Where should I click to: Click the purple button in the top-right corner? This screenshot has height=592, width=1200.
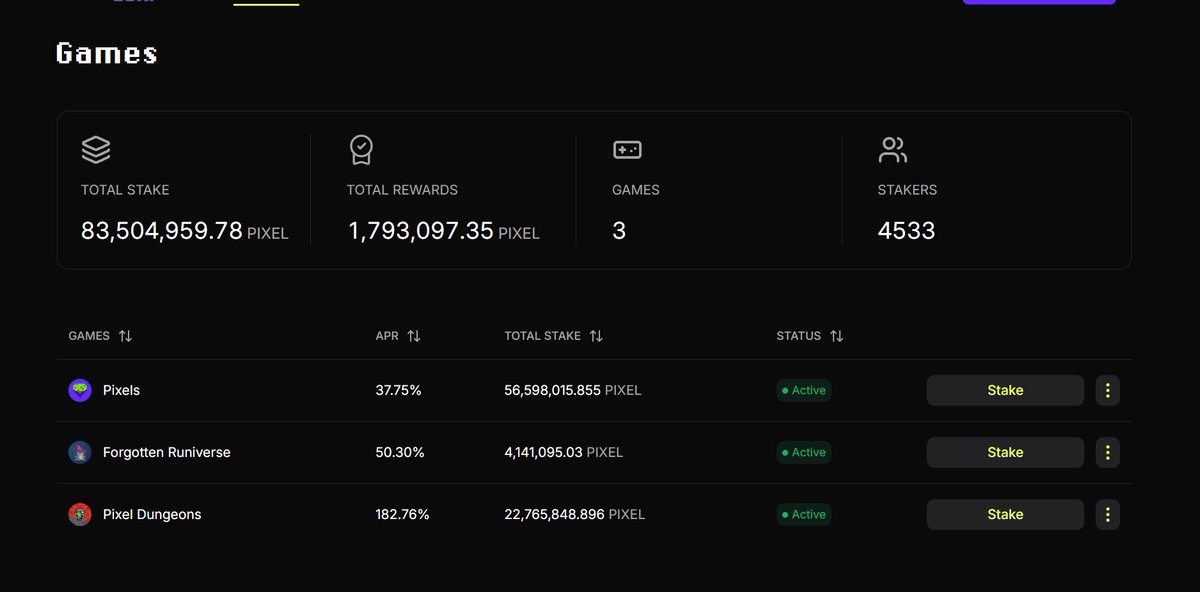tap(1039, 2)
